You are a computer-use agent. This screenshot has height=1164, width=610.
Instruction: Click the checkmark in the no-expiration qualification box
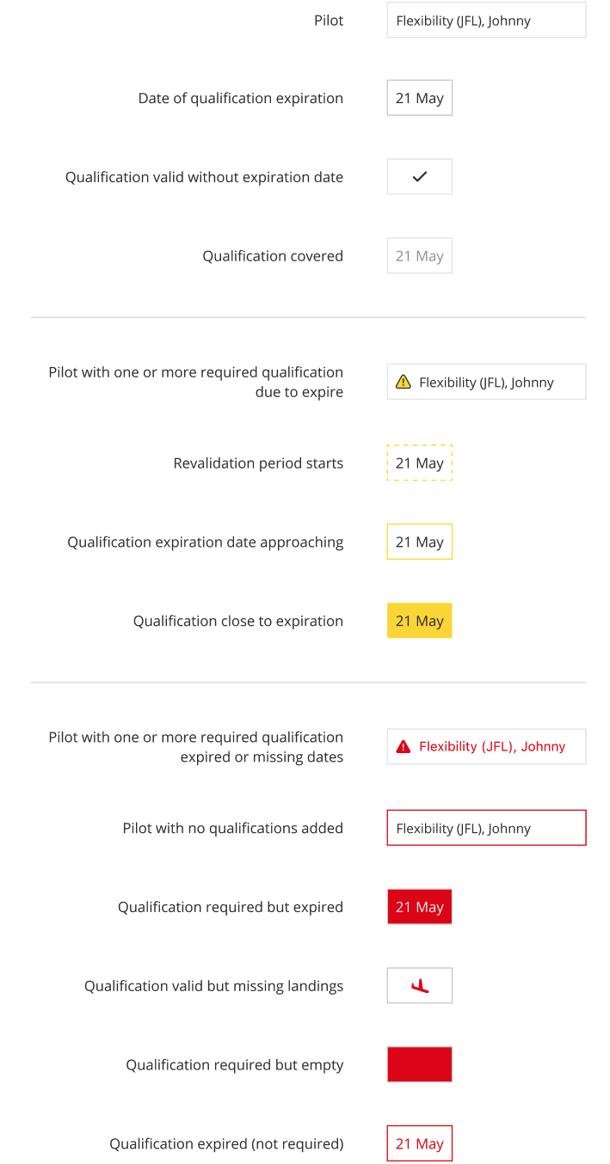419,177
